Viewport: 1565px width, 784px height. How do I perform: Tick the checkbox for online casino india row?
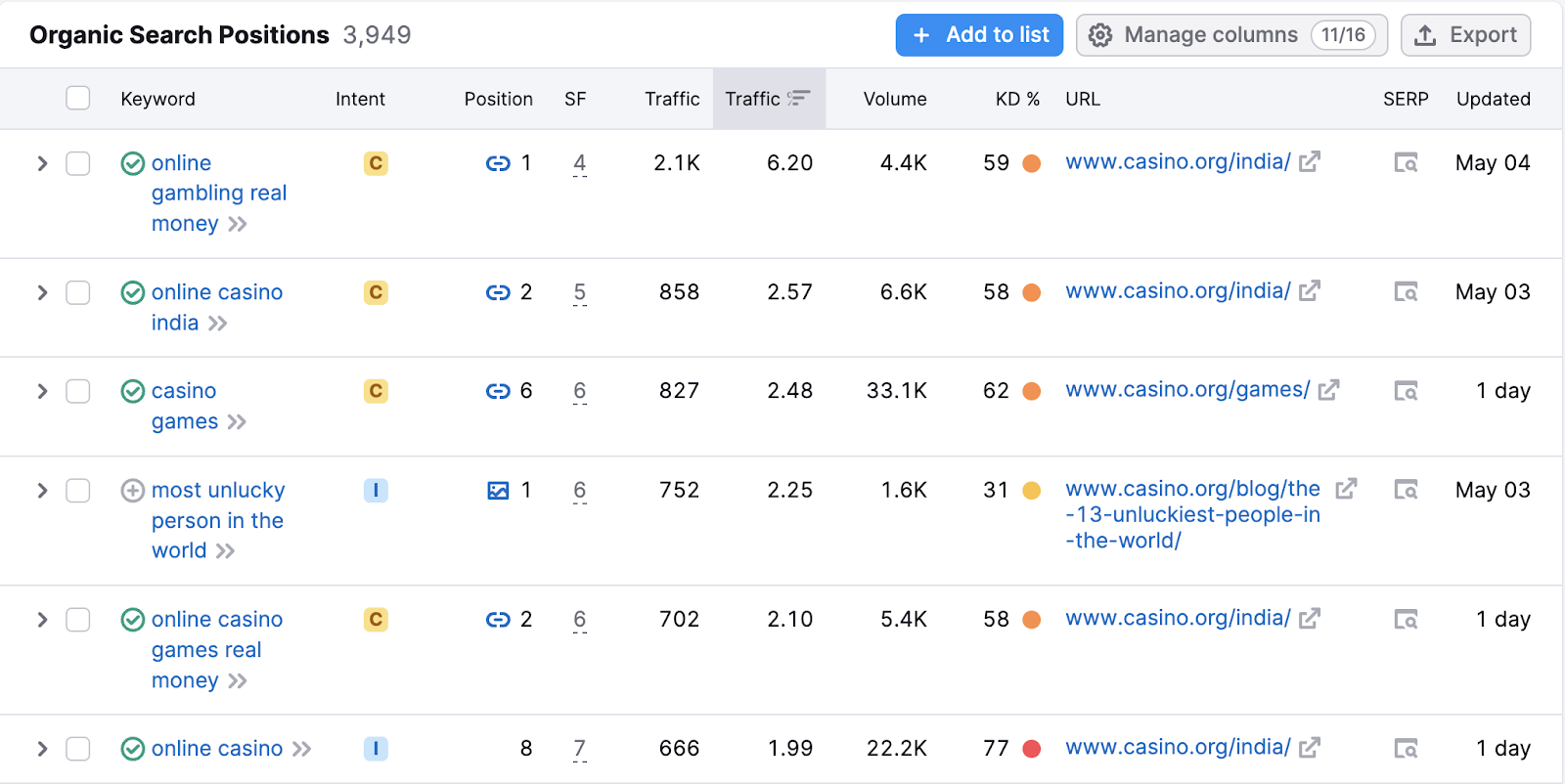point(78,292)
